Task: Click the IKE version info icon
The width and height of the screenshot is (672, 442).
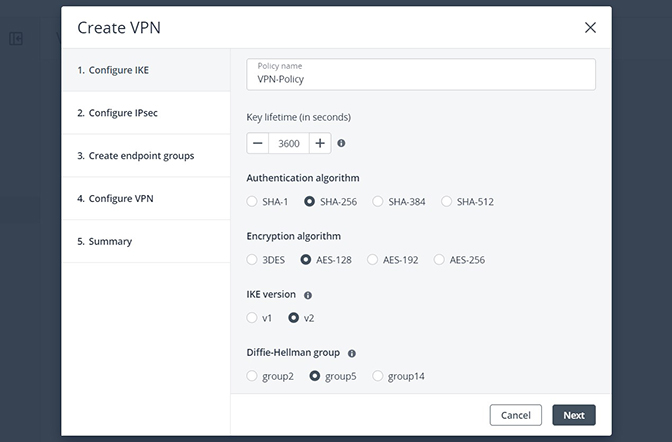Action: (308, 295)
